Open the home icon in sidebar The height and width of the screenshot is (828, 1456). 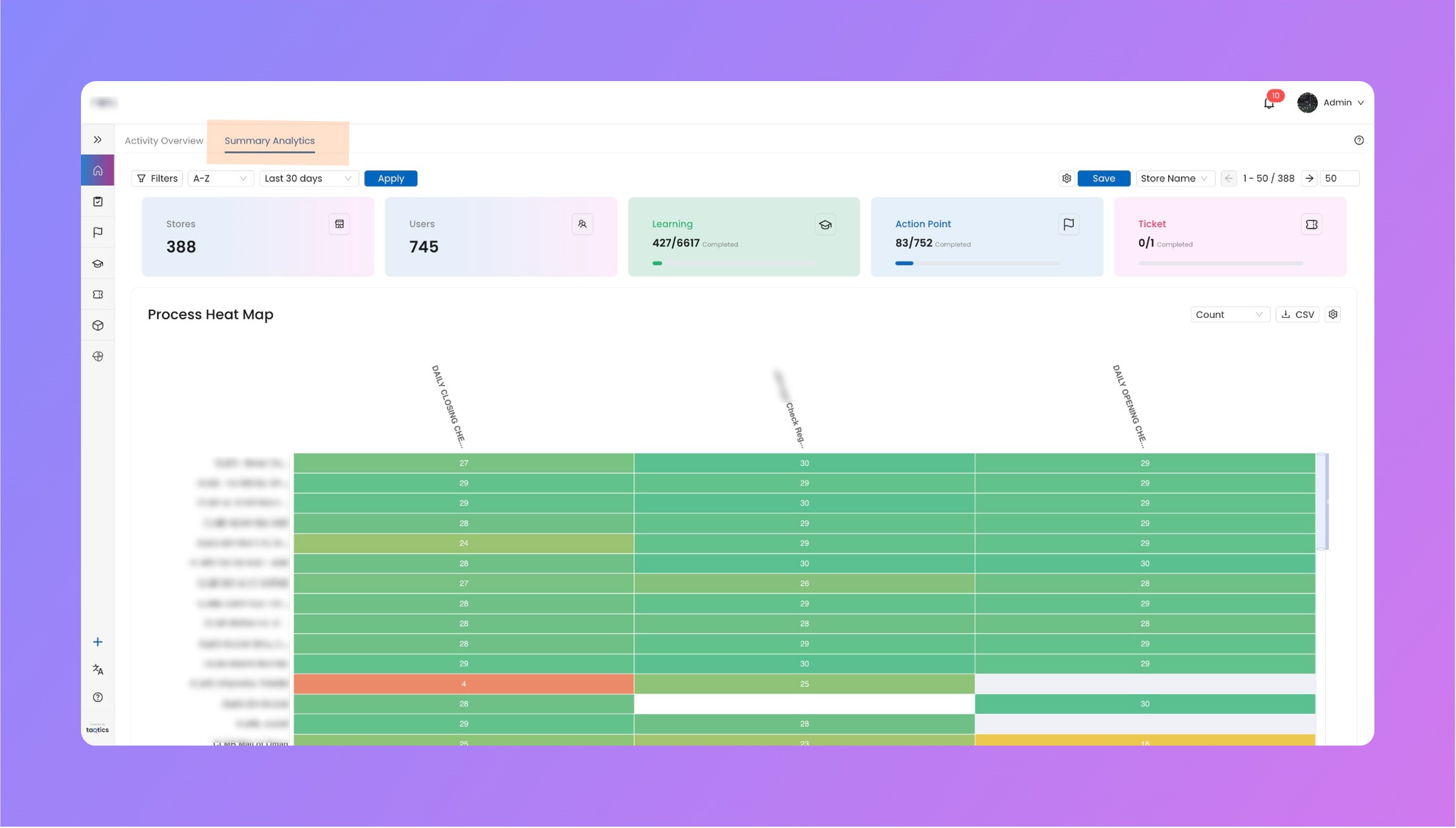98,171
